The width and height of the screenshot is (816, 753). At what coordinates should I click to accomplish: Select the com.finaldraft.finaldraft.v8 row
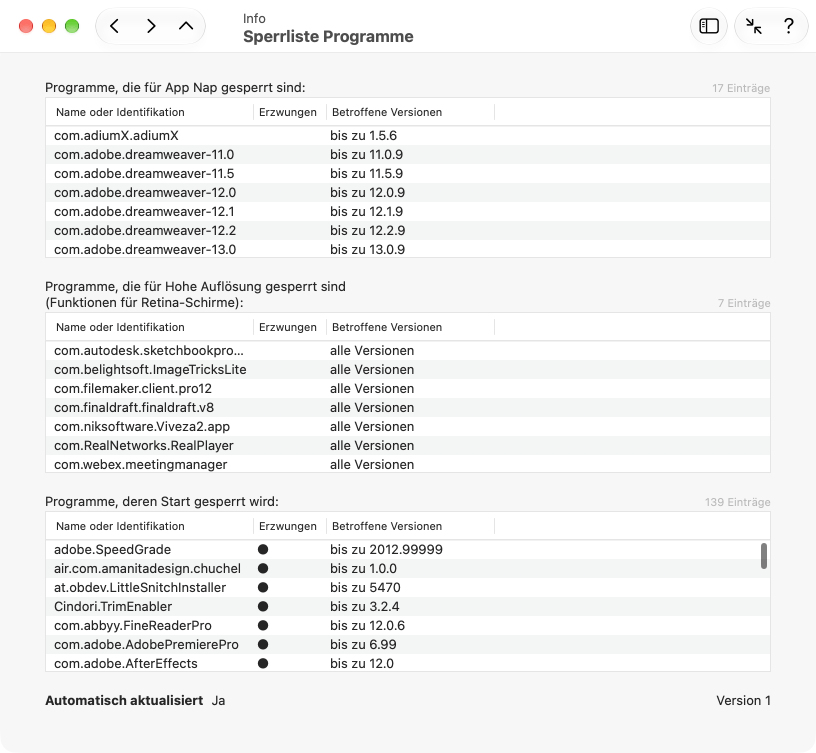pos(408,407)
